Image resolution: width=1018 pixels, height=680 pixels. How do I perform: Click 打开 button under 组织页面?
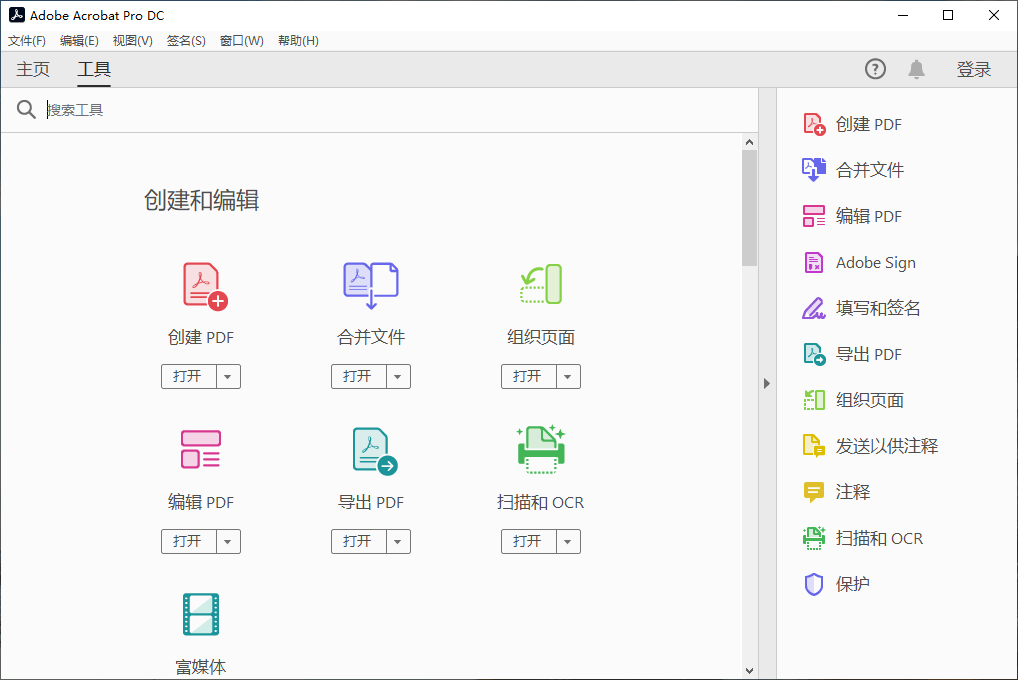click(528, 377)
